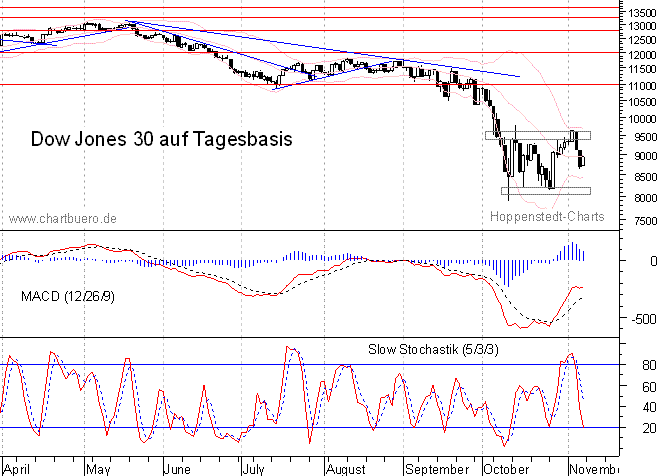Click the June month label
The width and height of the screenshot is (660, 476).
pyautogui.click(x=177, y=469)
